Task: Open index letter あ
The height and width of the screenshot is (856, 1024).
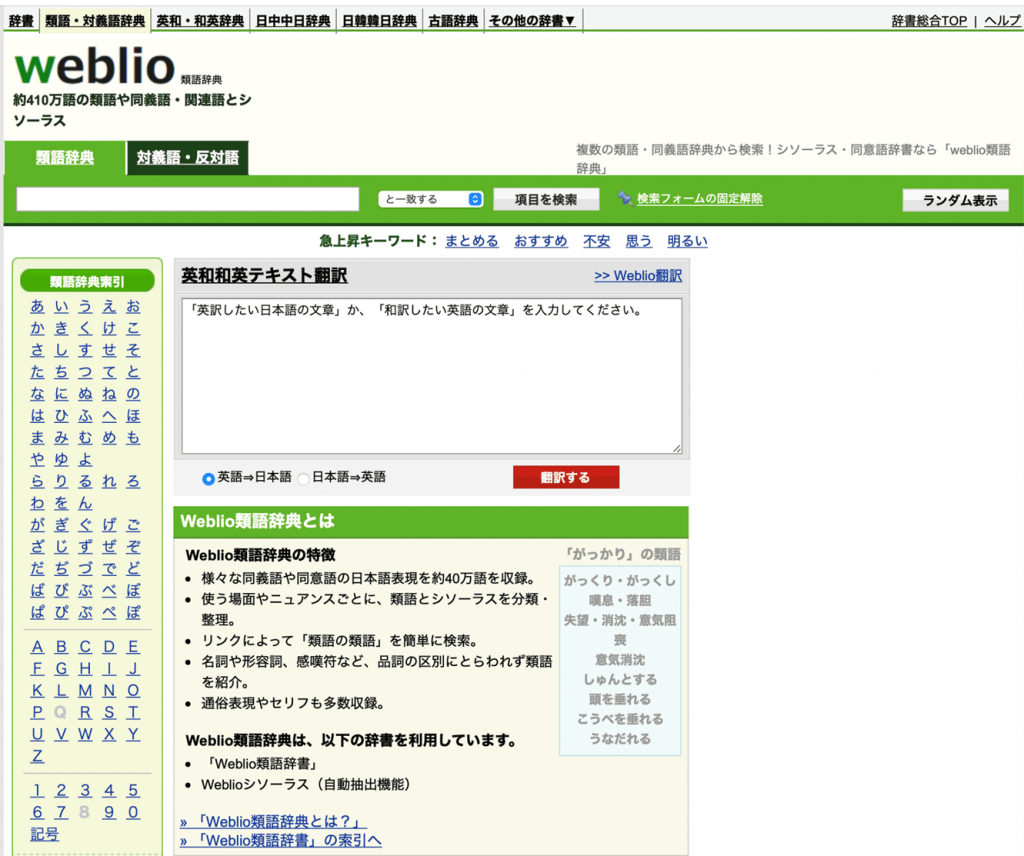Action: pyautogui.click(x=37, y=306)
